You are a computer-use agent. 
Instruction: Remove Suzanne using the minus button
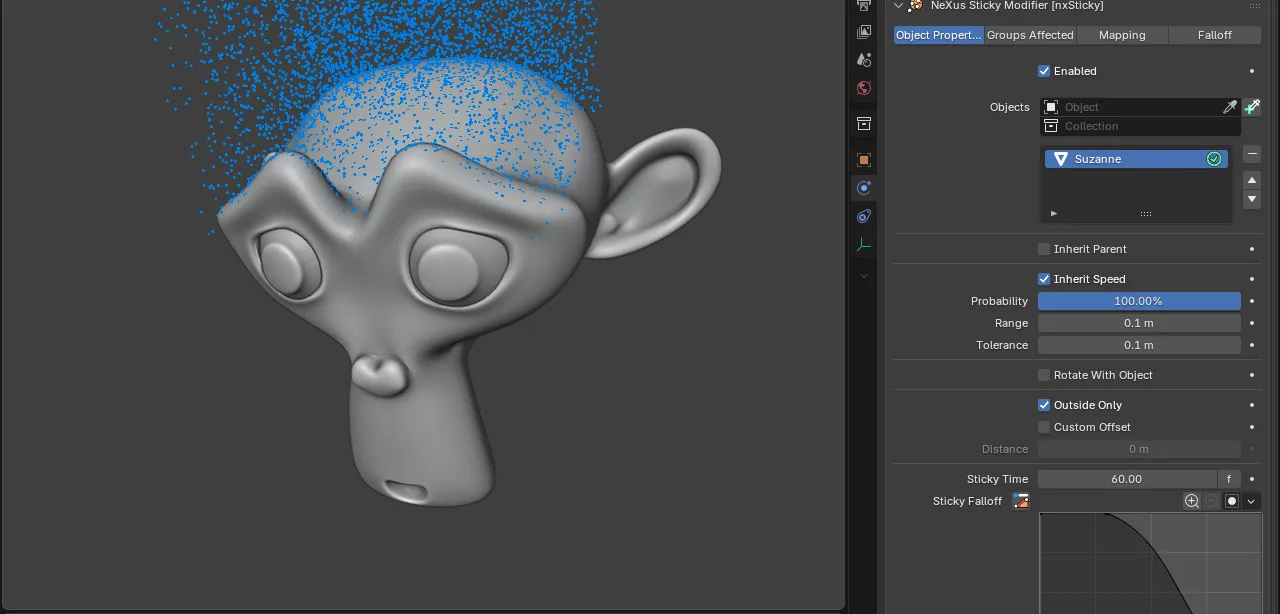coord(1252,154)
